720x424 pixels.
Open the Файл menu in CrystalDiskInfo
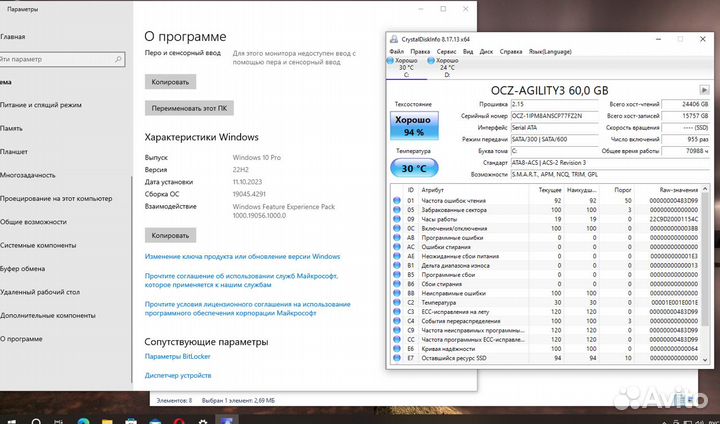point(396,51)
